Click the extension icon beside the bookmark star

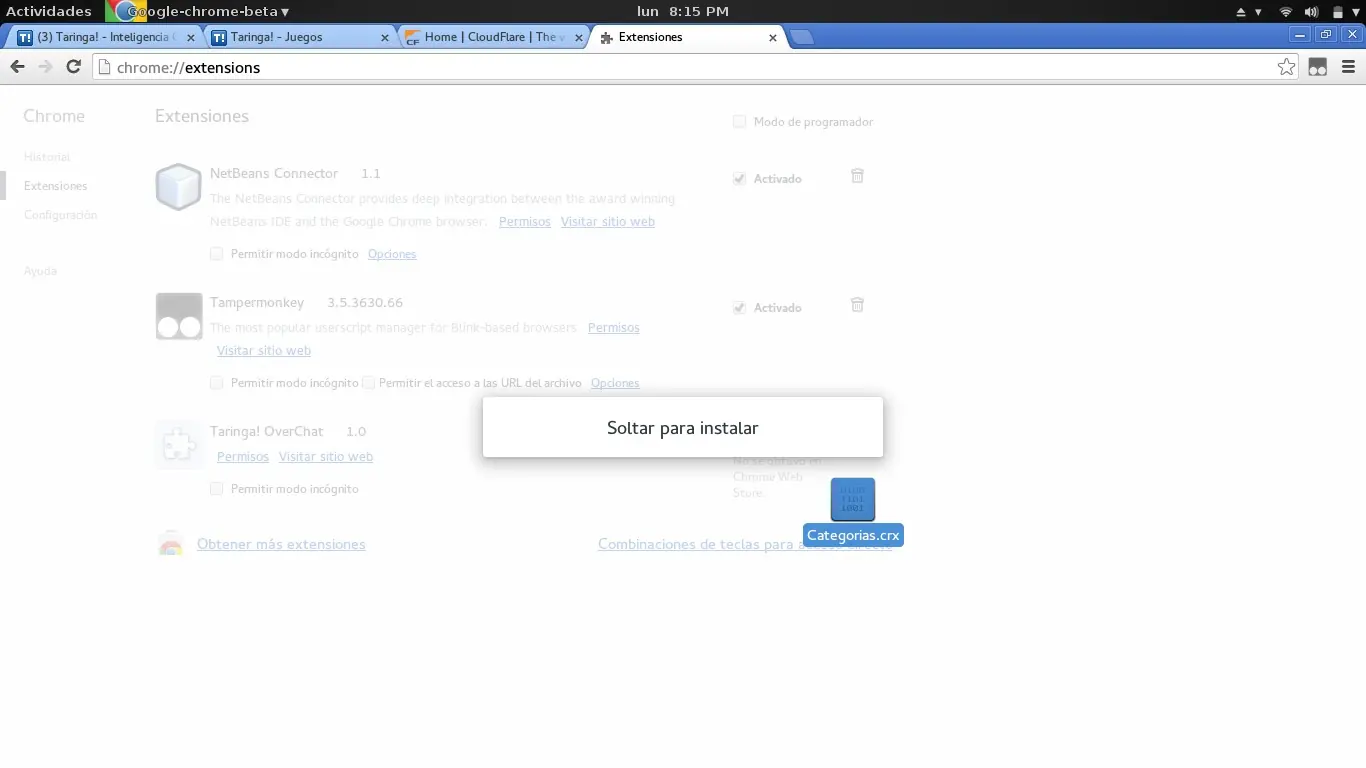click(x=1318, y=67)
